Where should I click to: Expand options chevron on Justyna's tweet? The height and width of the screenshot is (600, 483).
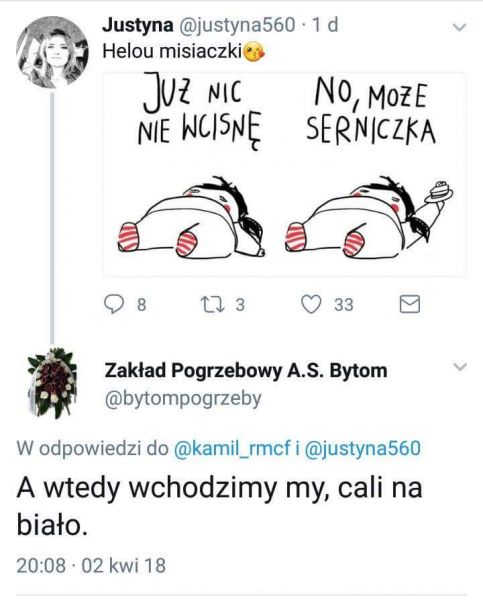point(459,27)
